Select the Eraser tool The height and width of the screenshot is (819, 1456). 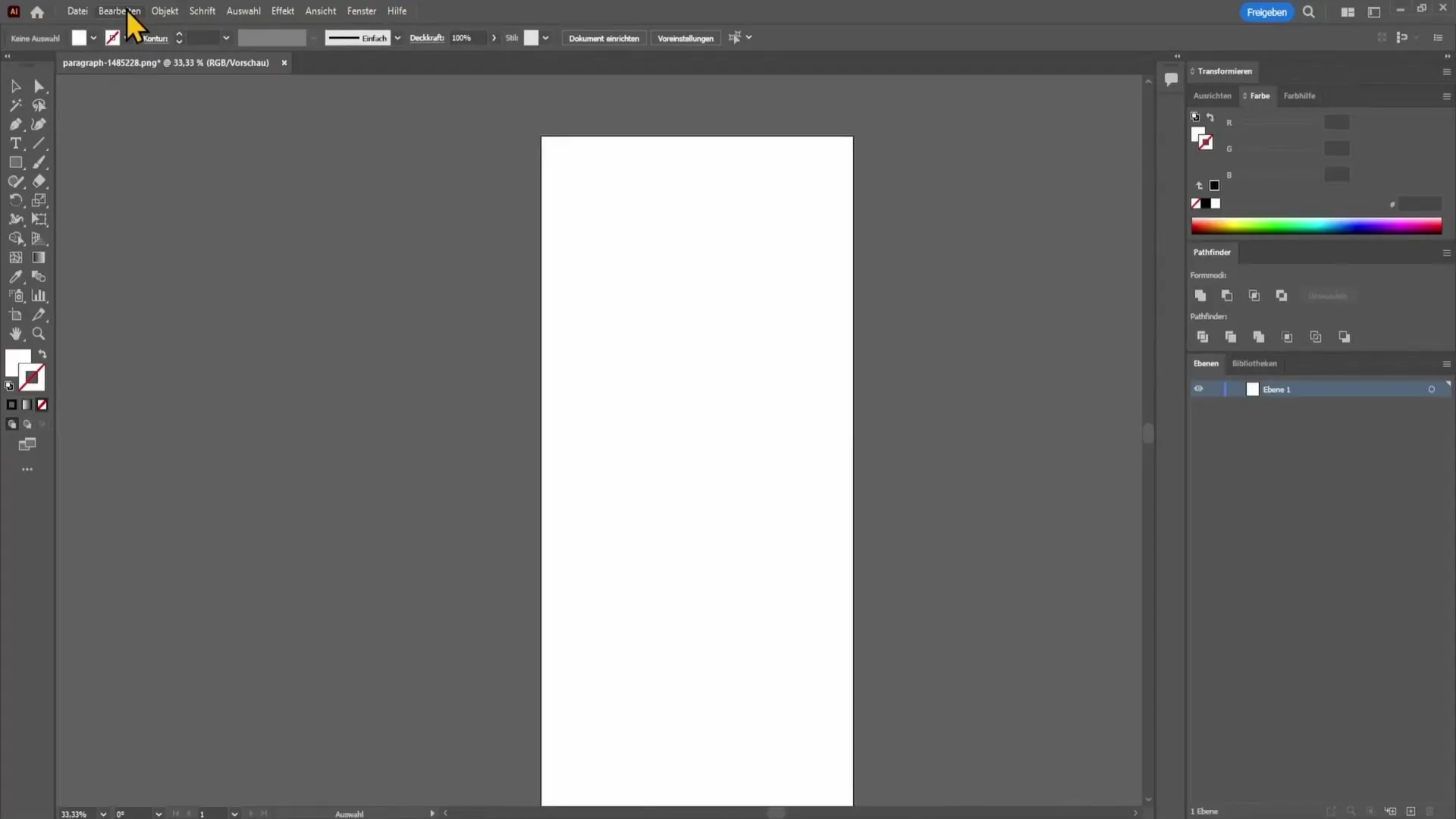pos(39,181)
